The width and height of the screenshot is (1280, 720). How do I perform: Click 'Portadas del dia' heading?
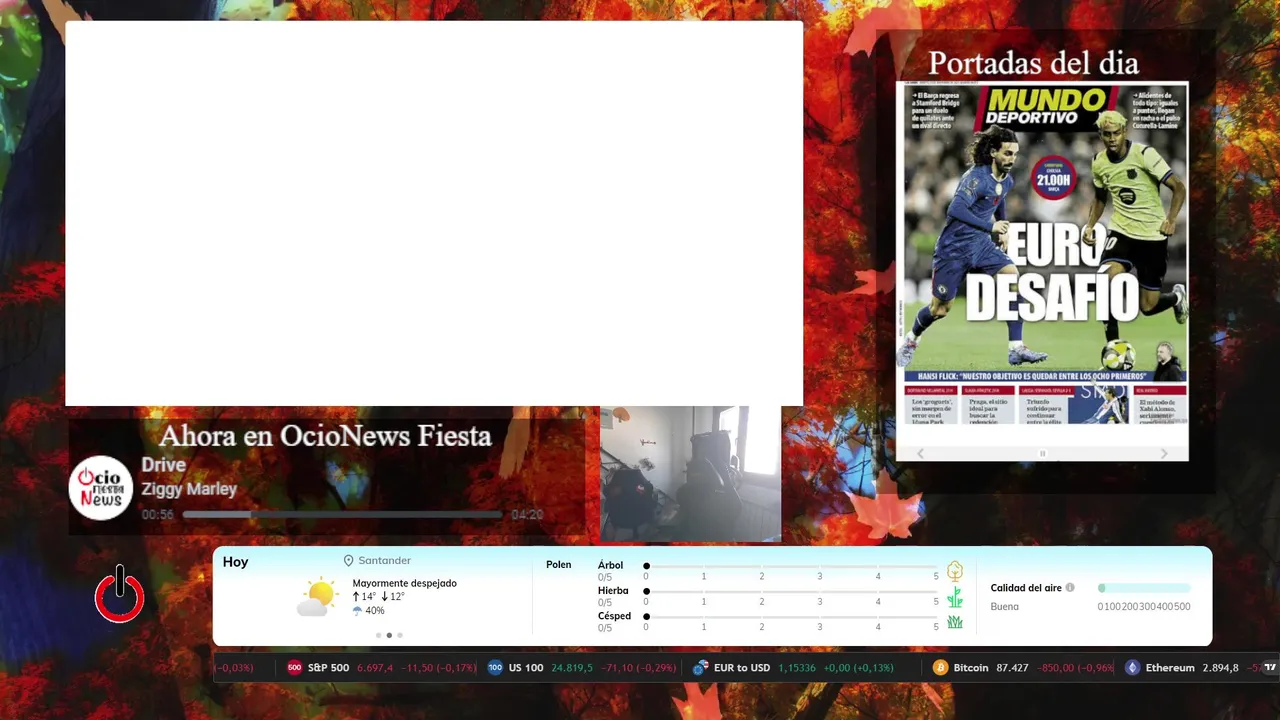click(x=1033, y=63)
